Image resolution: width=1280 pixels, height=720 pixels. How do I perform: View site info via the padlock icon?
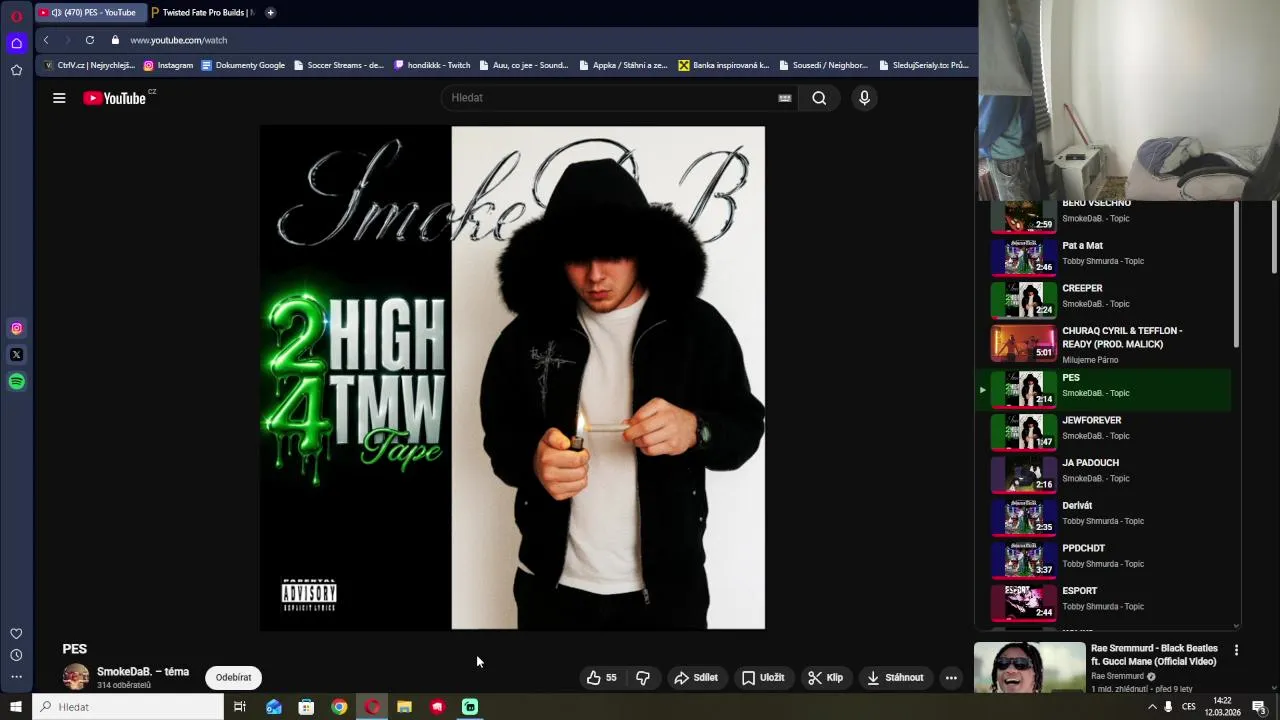(115, 40)
